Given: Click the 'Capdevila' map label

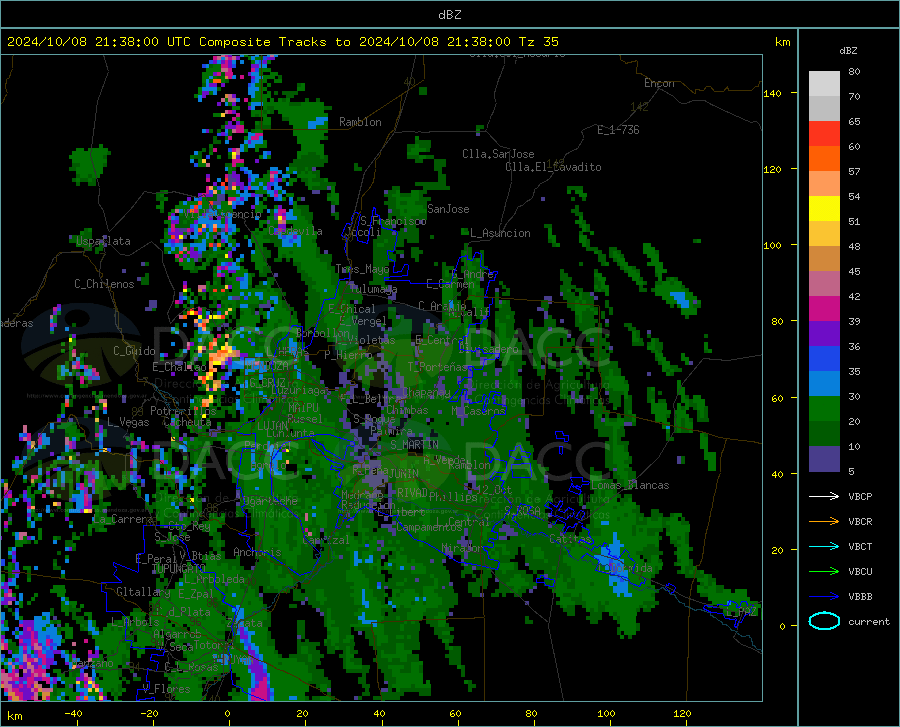Looking at the screenshot, I should 295,231.
